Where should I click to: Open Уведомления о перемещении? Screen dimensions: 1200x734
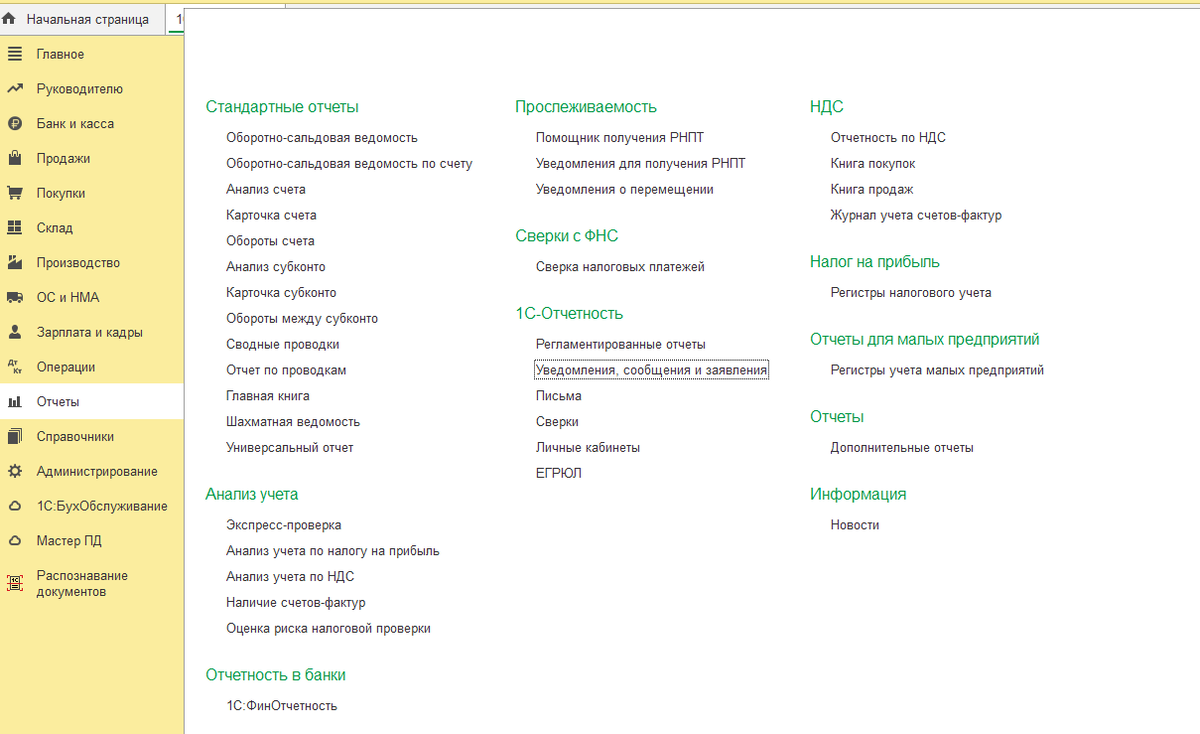(x=625, y=189)
